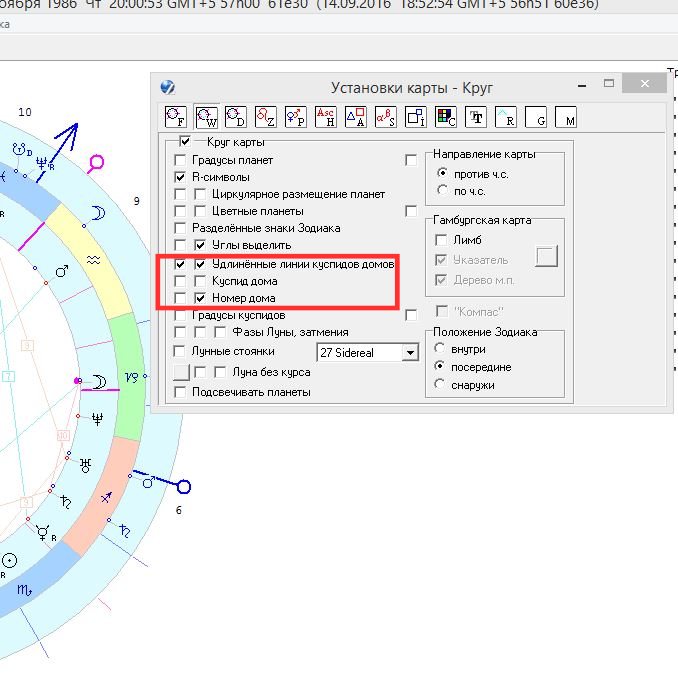Viewport: 678px width, 679px height.
Task: Click the A aspects shapes icon
Action: [x=356, y=117]
